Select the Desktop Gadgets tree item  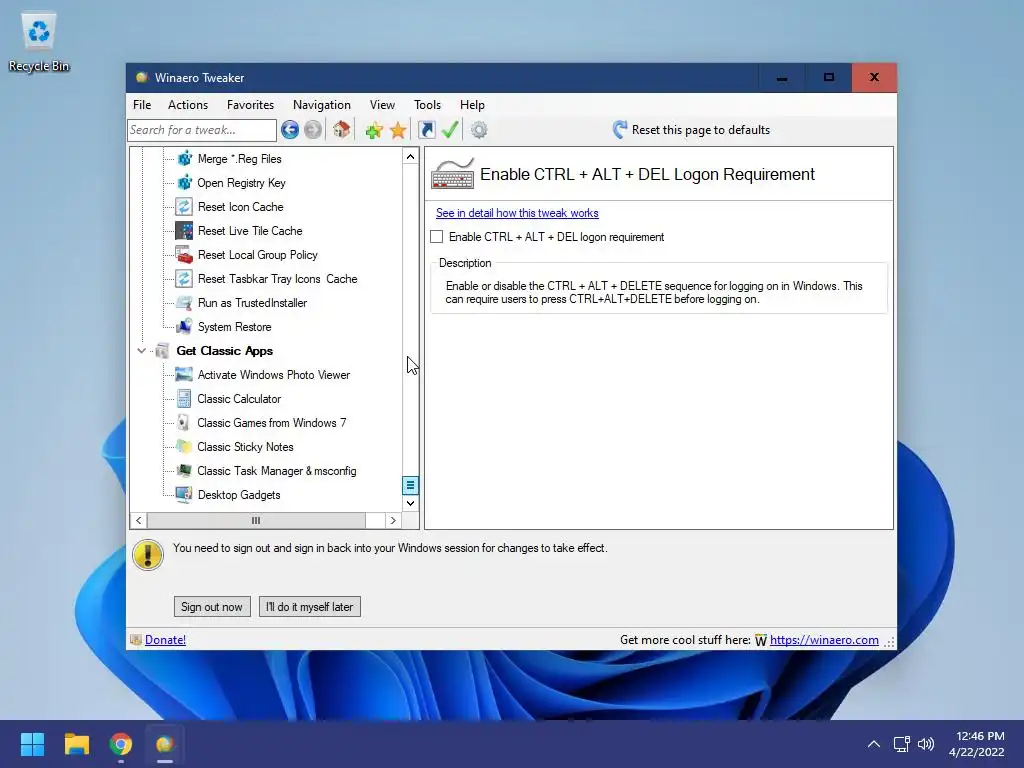239,495
